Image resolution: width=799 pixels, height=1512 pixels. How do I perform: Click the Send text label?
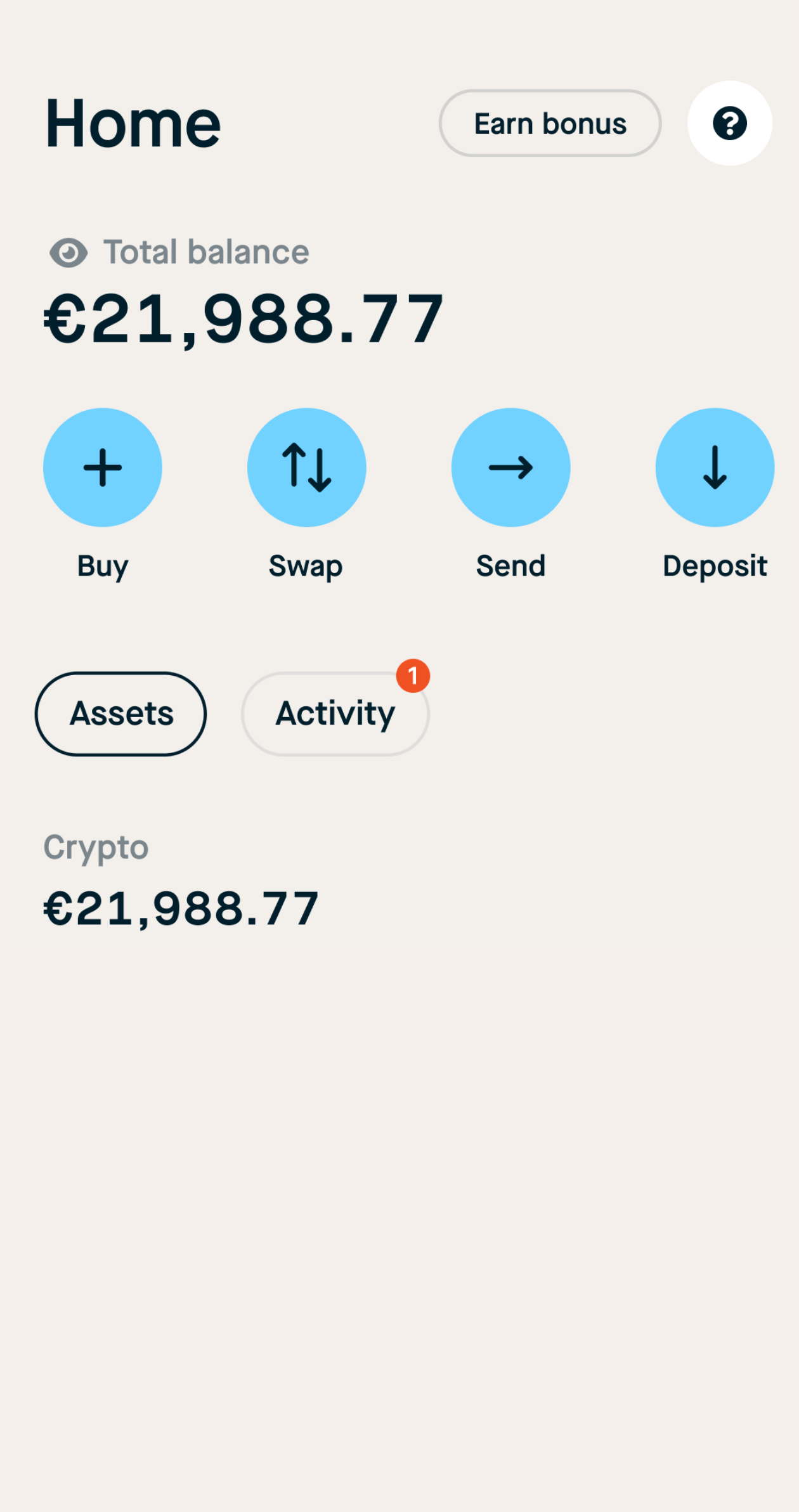tap(510, 565)
